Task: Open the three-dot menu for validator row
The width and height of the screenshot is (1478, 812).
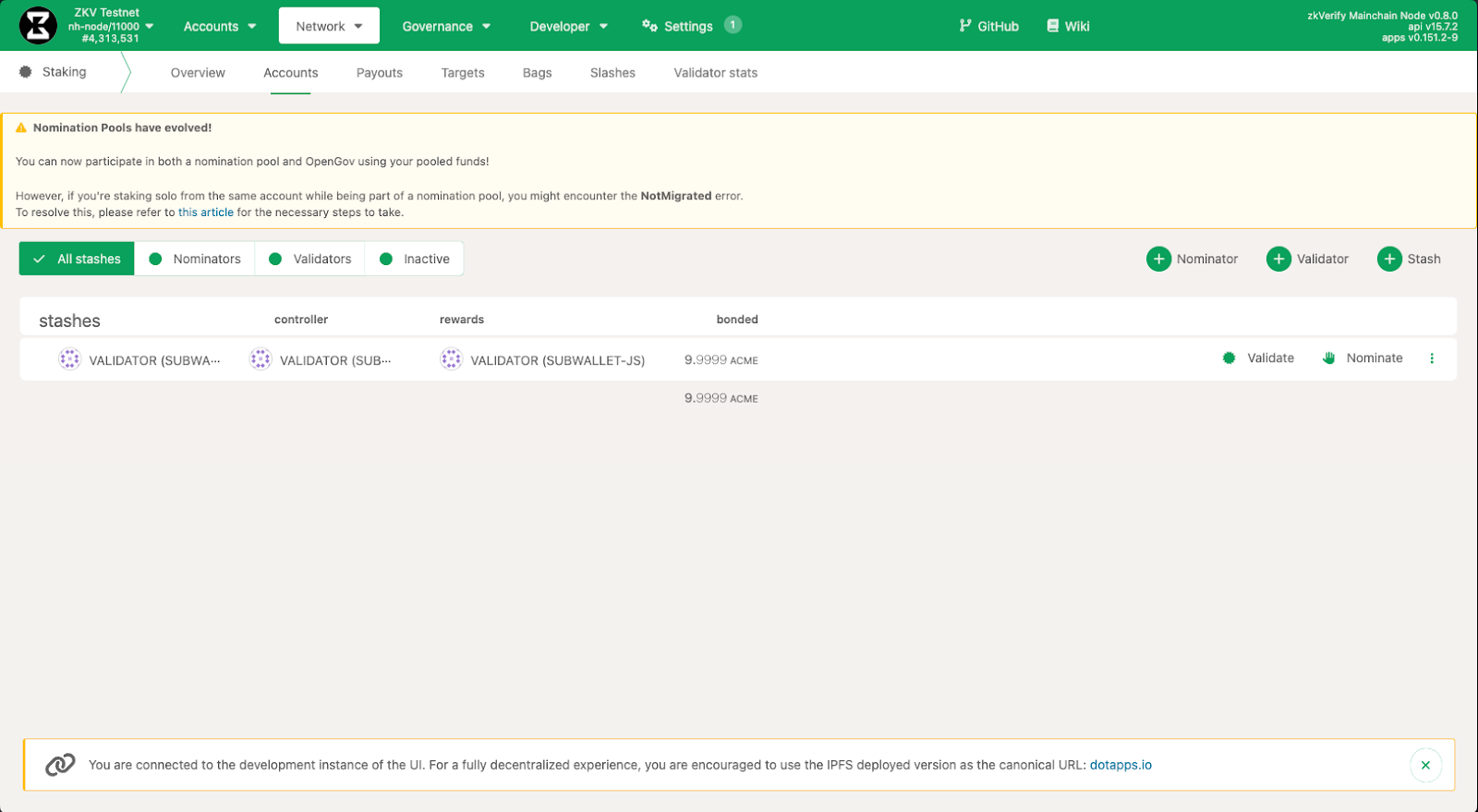Action: coord(1432,358)
